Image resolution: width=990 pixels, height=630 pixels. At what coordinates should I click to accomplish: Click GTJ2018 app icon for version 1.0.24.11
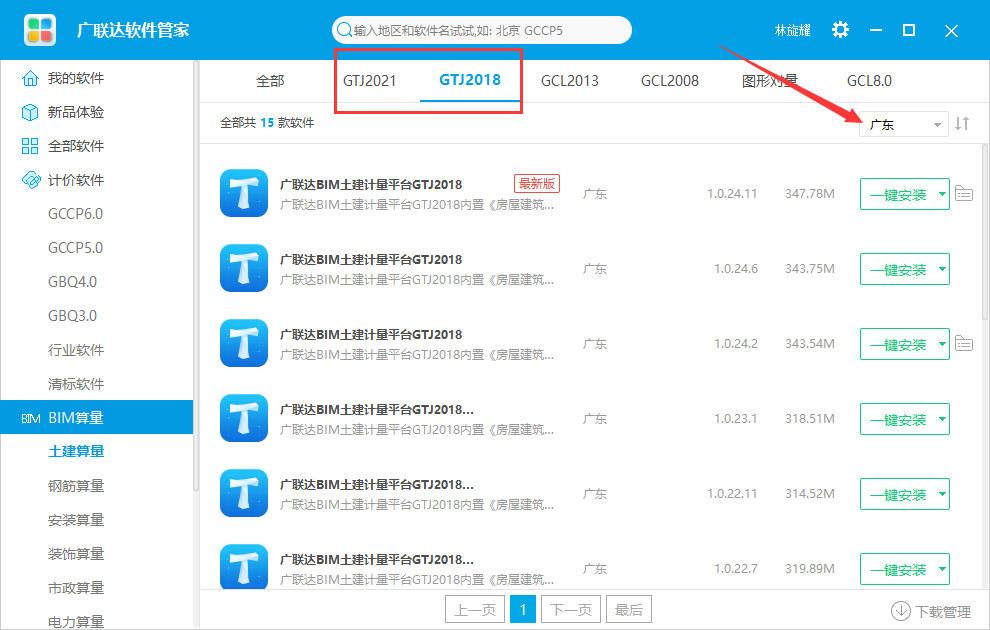click(x=244, y=193)
